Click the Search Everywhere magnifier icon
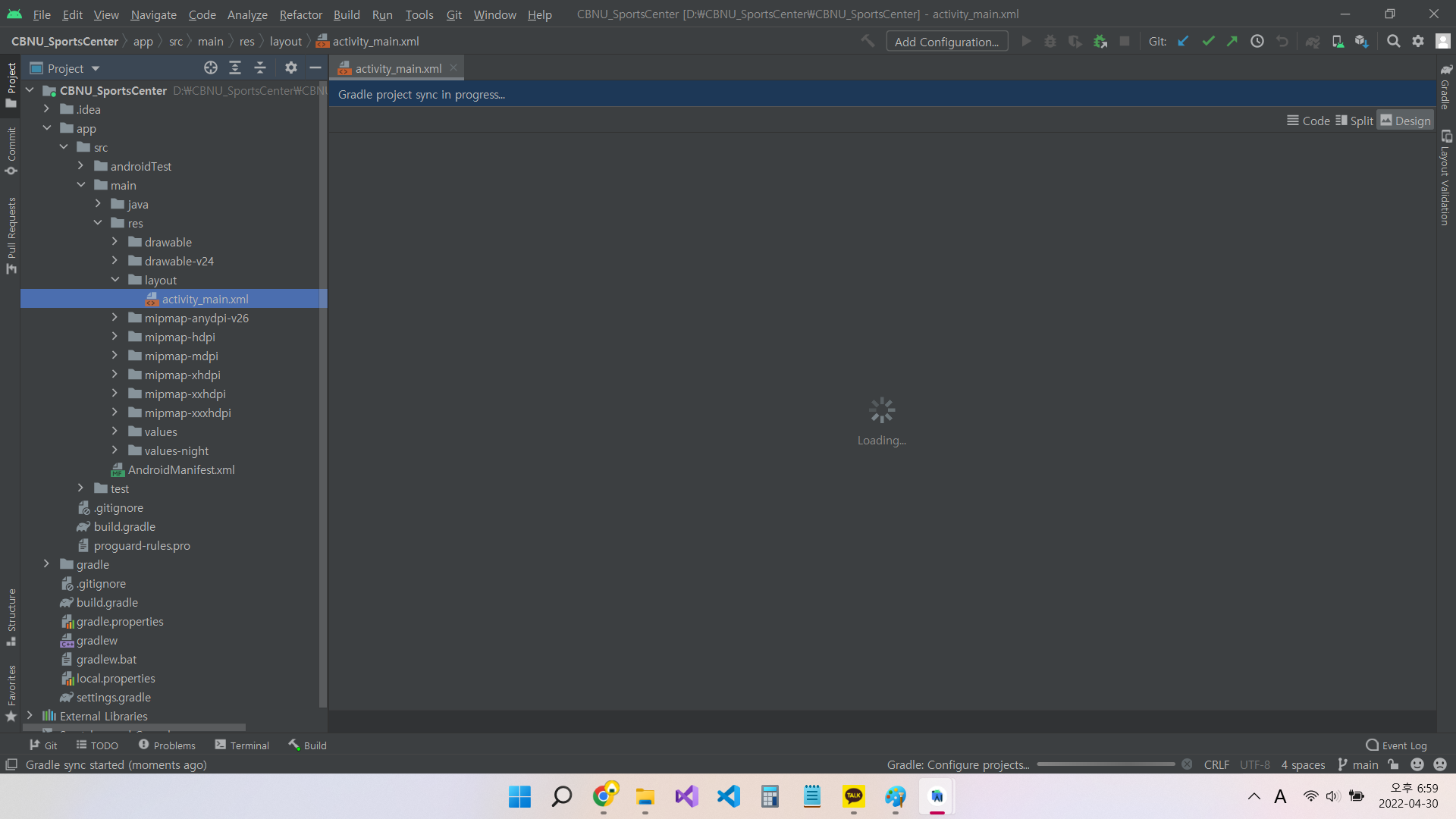Image resolution: width=1456 pixels, height=819 pixels. point(1393,42)
